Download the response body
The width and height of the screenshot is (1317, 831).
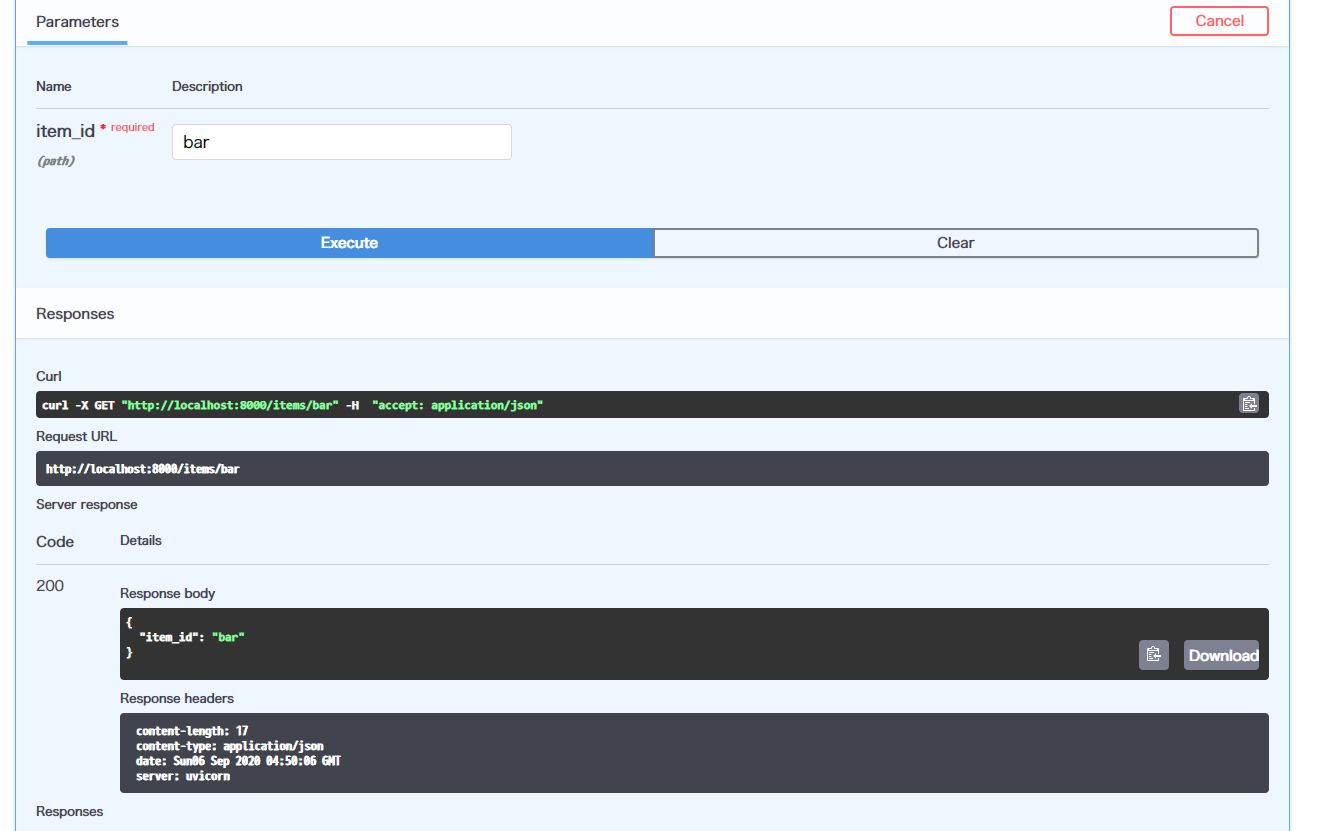coord(1221,655)
